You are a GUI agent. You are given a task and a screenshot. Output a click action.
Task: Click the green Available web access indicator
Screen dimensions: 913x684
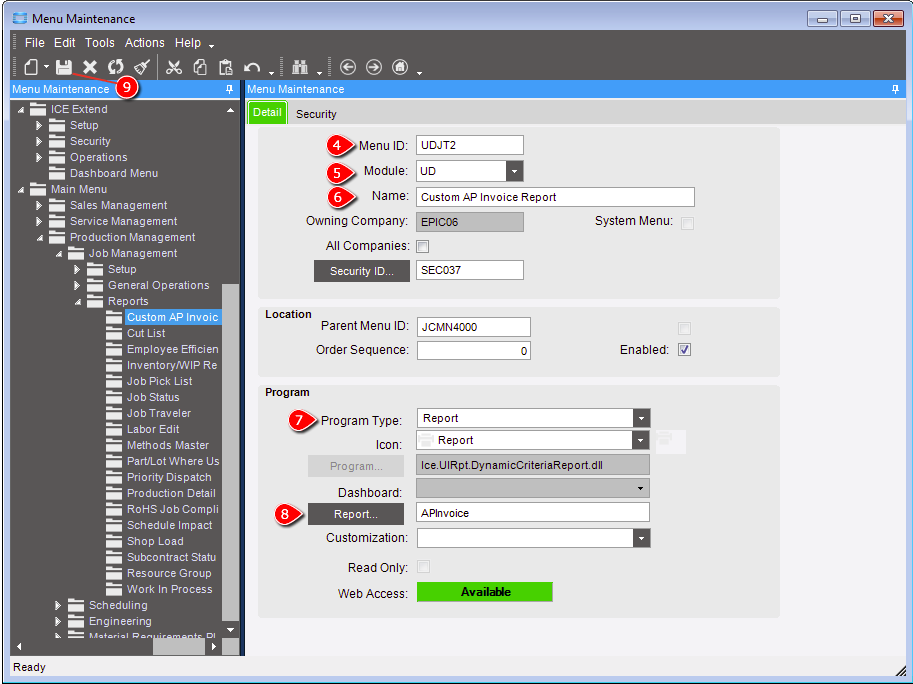click(485, 592)
